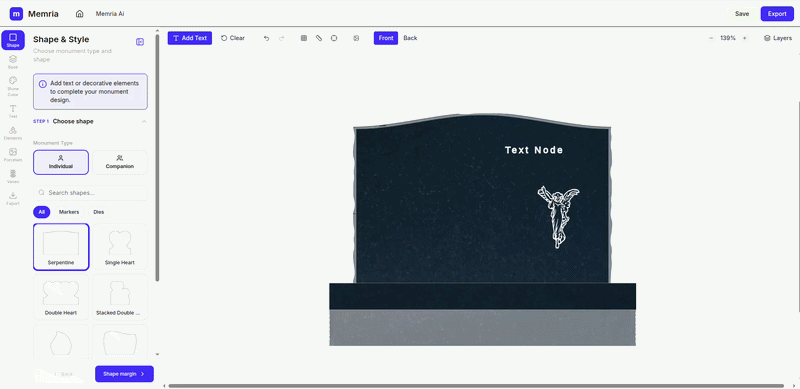Click the Add Text button
The width and height of the screenshot is (800, 389).
(x=190, y=38)
